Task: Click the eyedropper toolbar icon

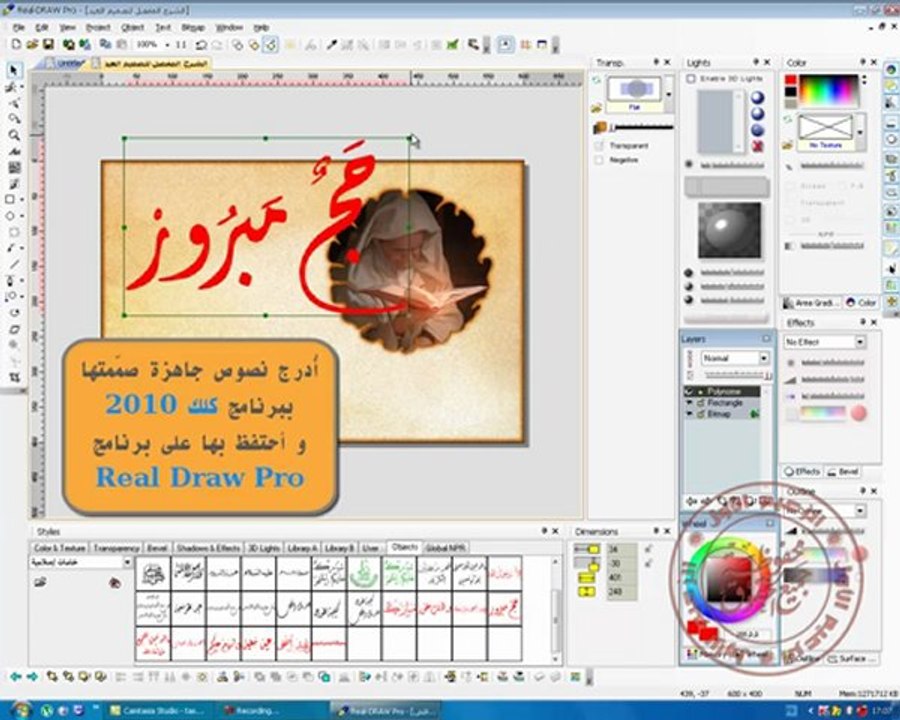Action: (x=331, y=44)
